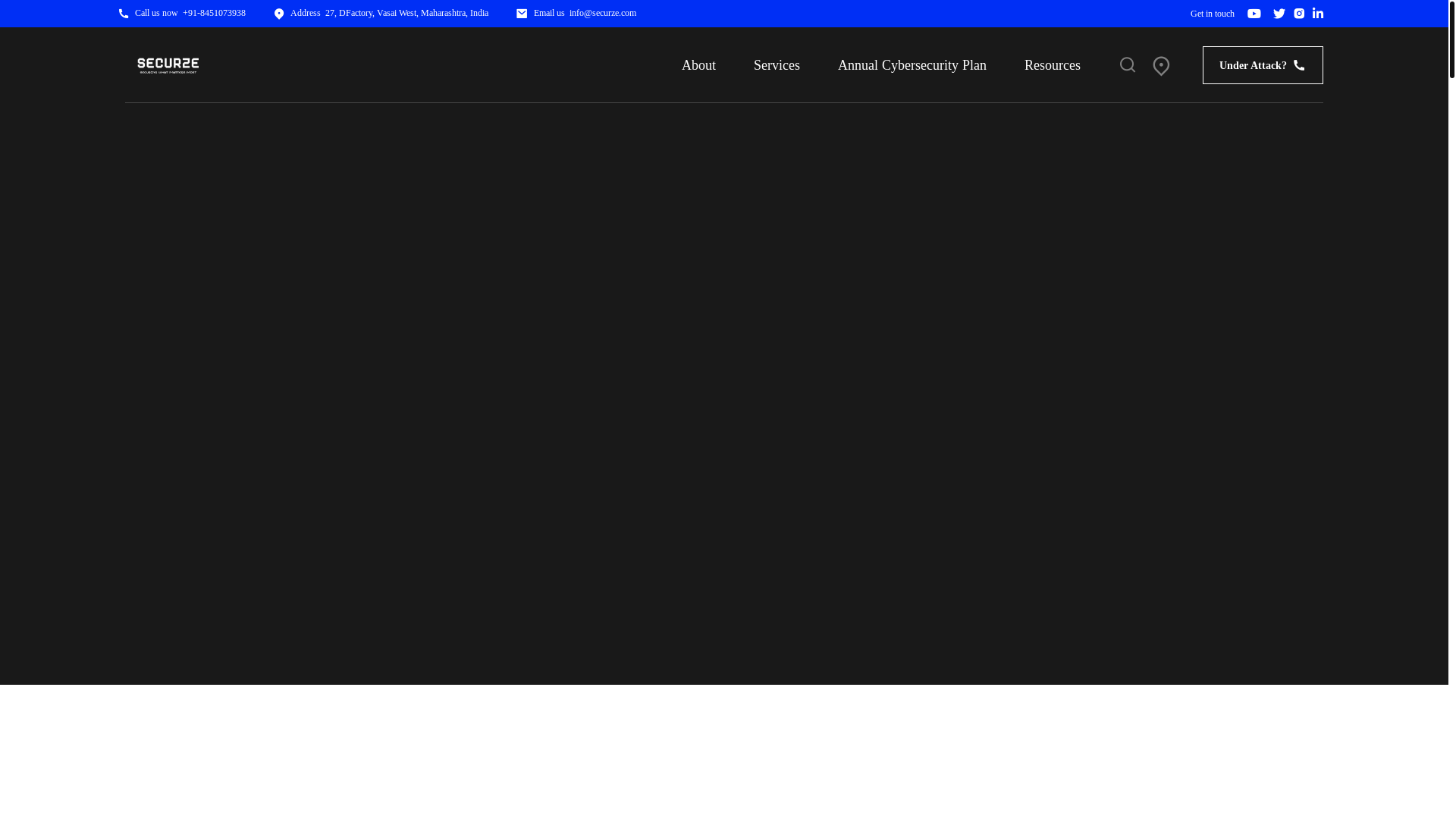Open the YouTube social icon
Viewport: 1456px width, 819px height.
[x=1254, y=14]
